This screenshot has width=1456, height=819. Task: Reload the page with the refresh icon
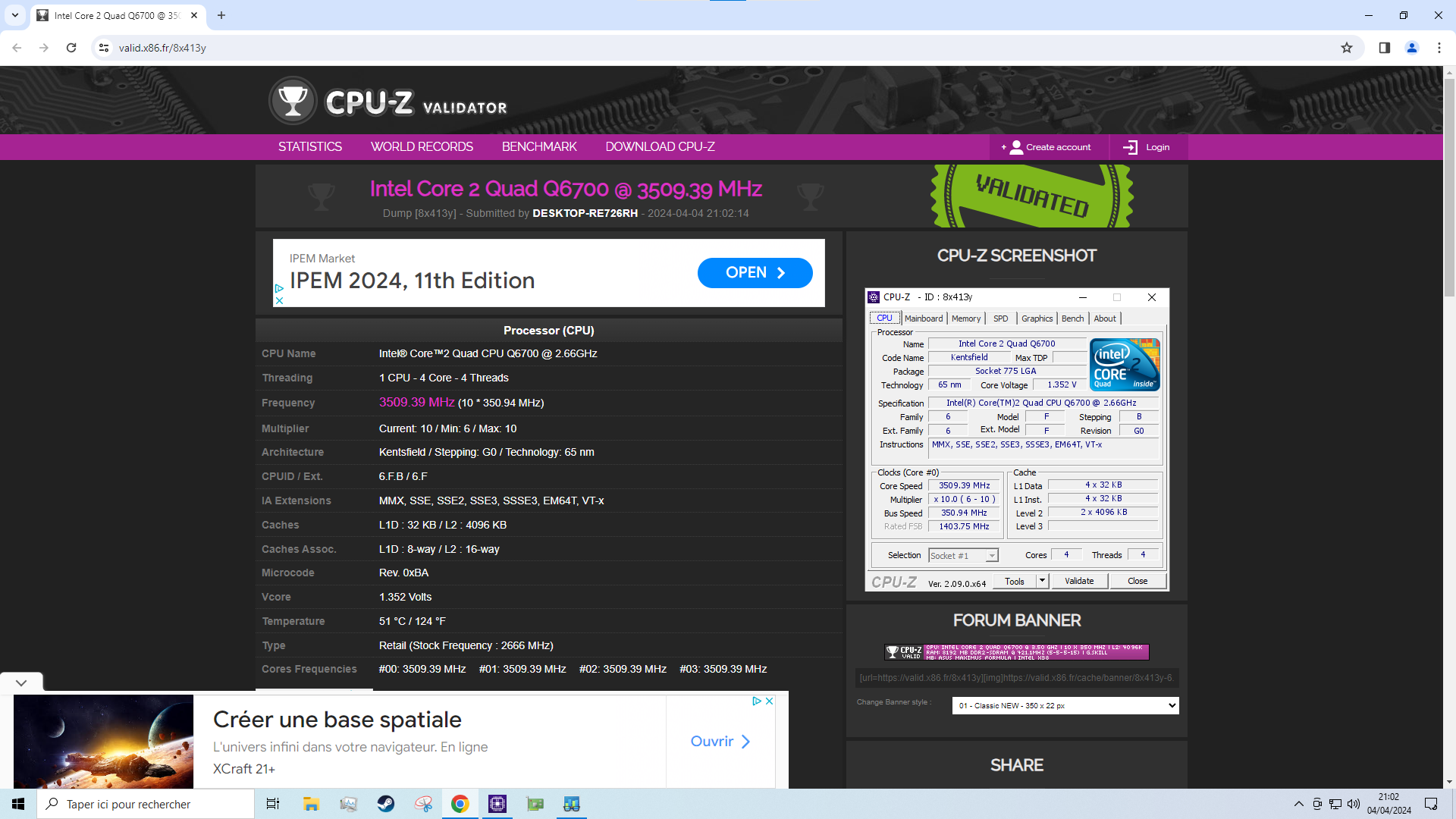[x=71, y=48]
